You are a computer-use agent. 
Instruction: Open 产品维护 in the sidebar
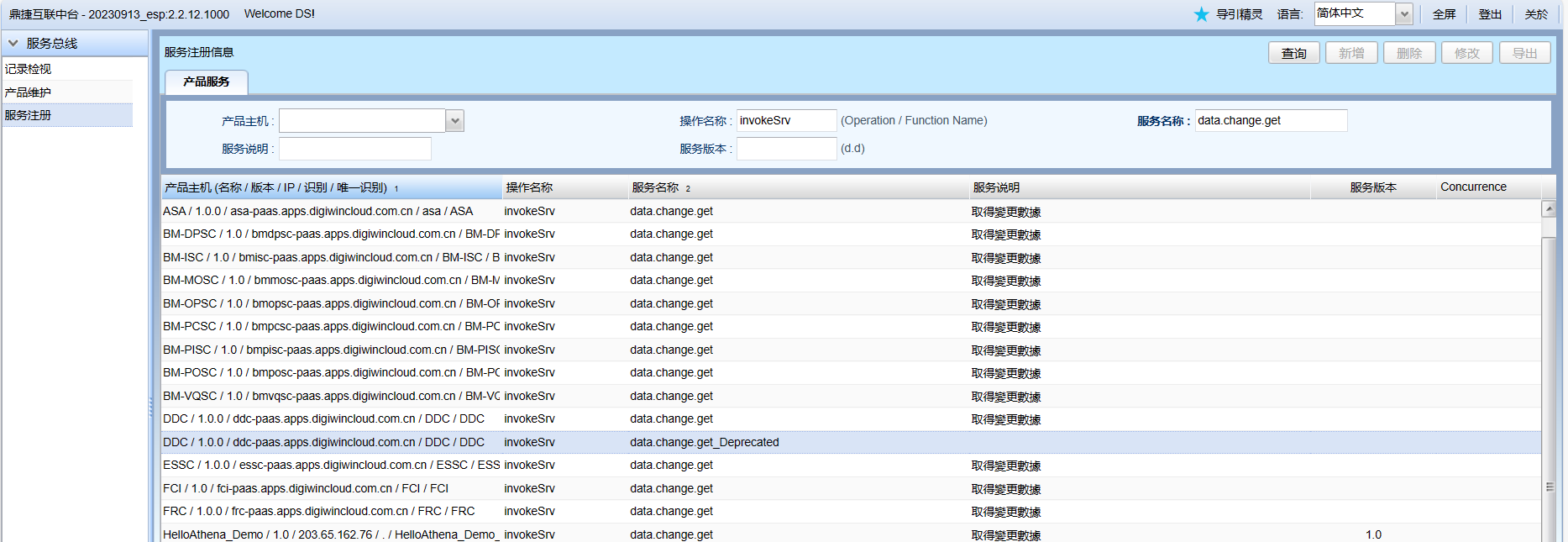click(29, 92)
